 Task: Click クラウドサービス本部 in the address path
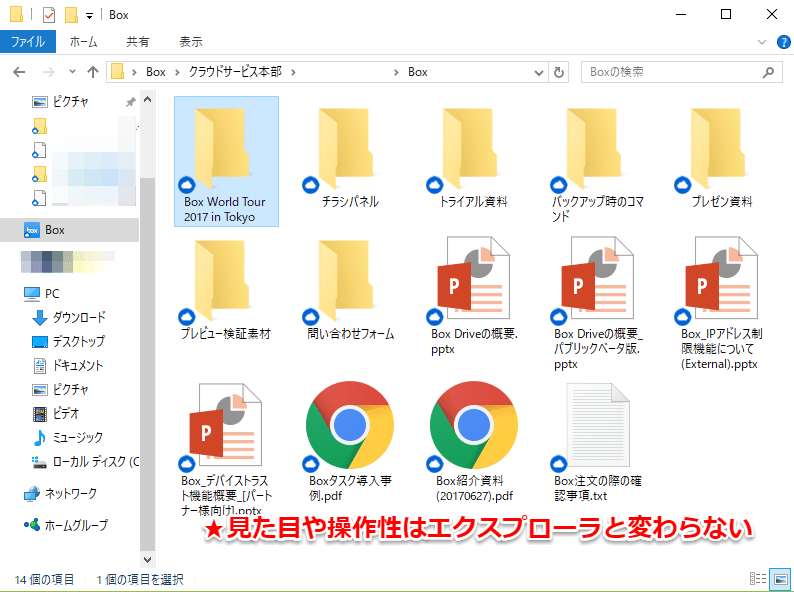click(x=235, y=72)
